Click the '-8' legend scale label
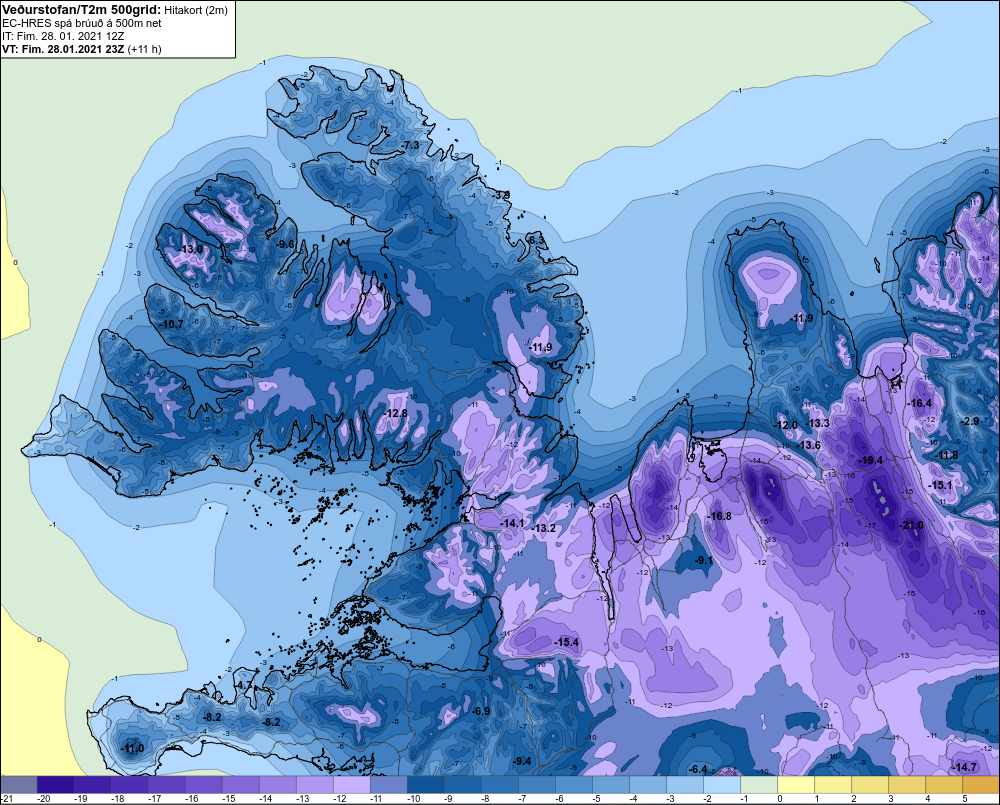 tap(486, 799)
